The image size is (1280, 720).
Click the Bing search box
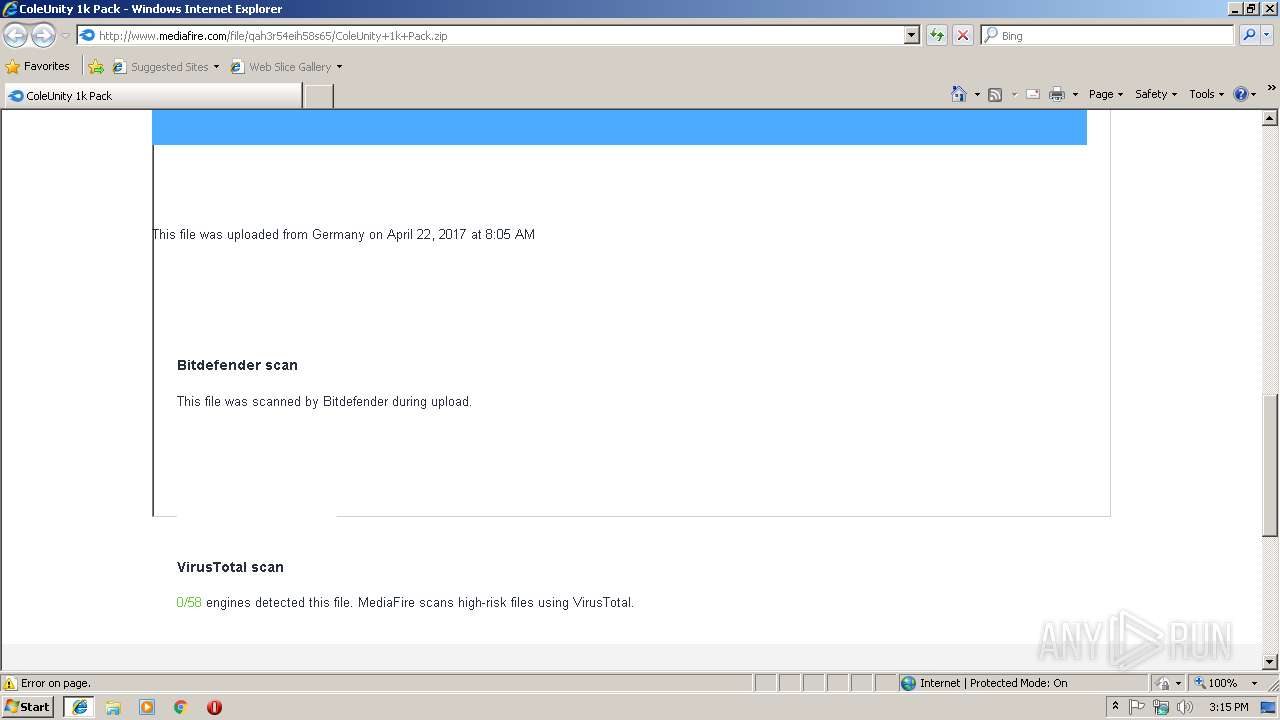point(1107,35)
